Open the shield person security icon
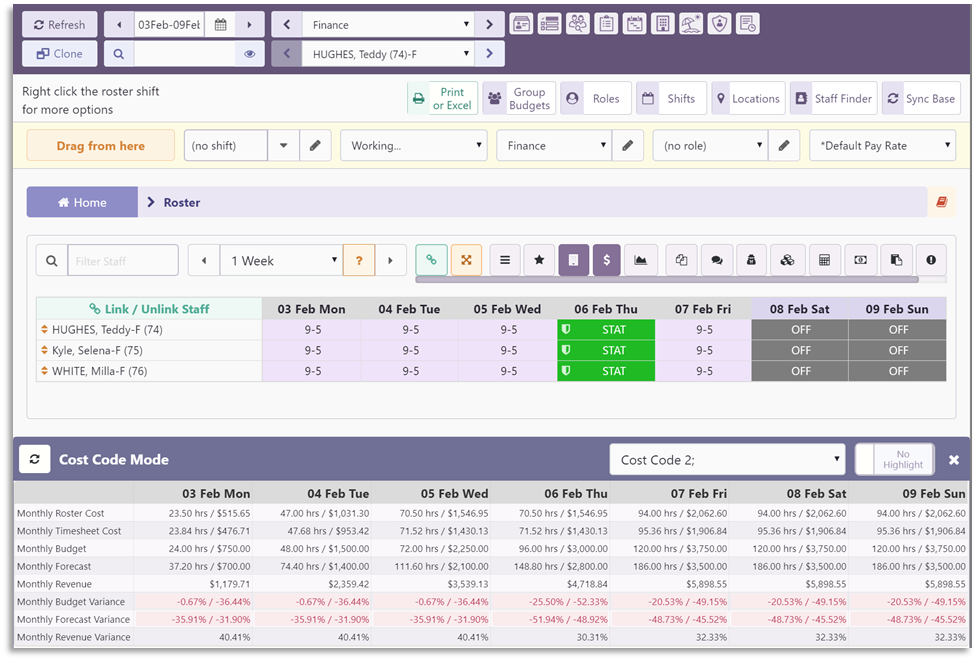This screenshot has height=661, width=976. click(x=720, y=24)
